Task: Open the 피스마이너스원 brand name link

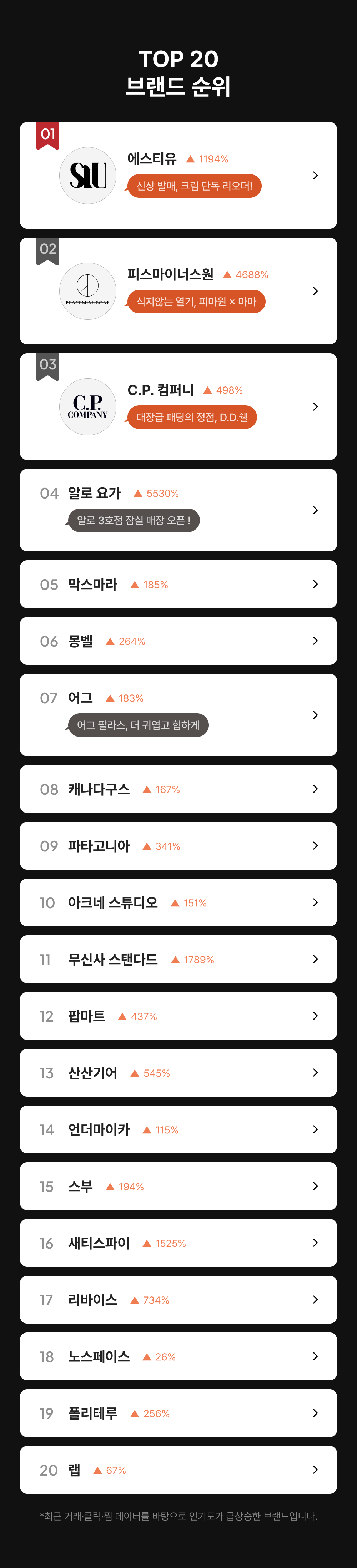Action: point(170,274)
